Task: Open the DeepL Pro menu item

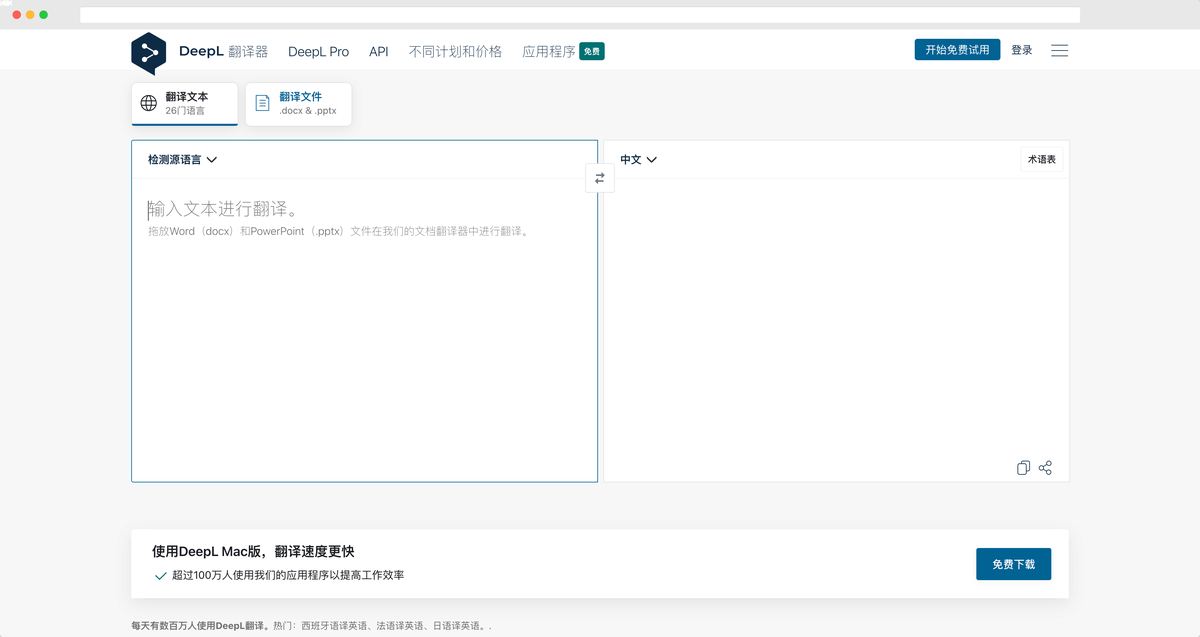Action: click(x=318, y=51)
